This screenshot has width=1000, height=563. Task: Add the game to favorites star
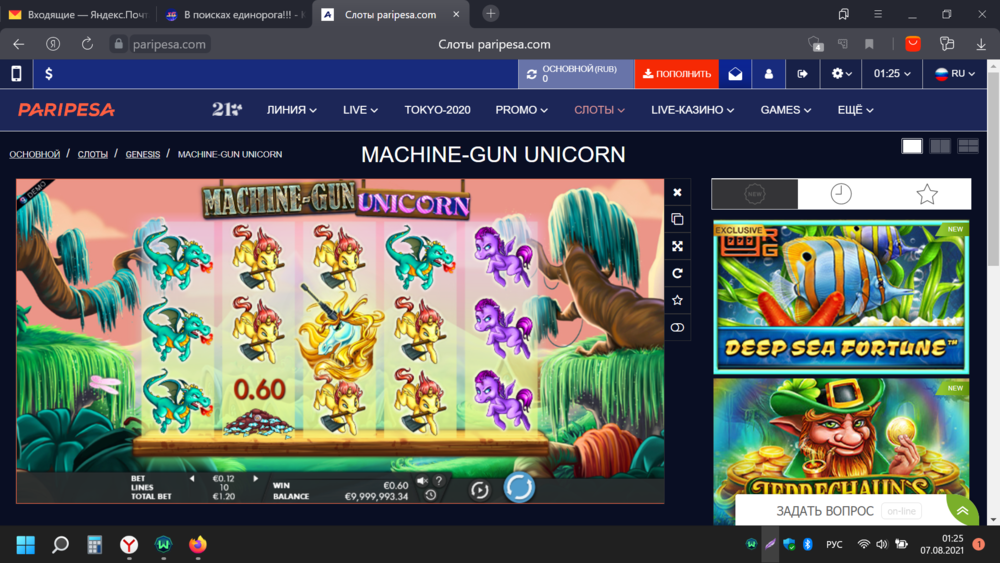[677, 300]
